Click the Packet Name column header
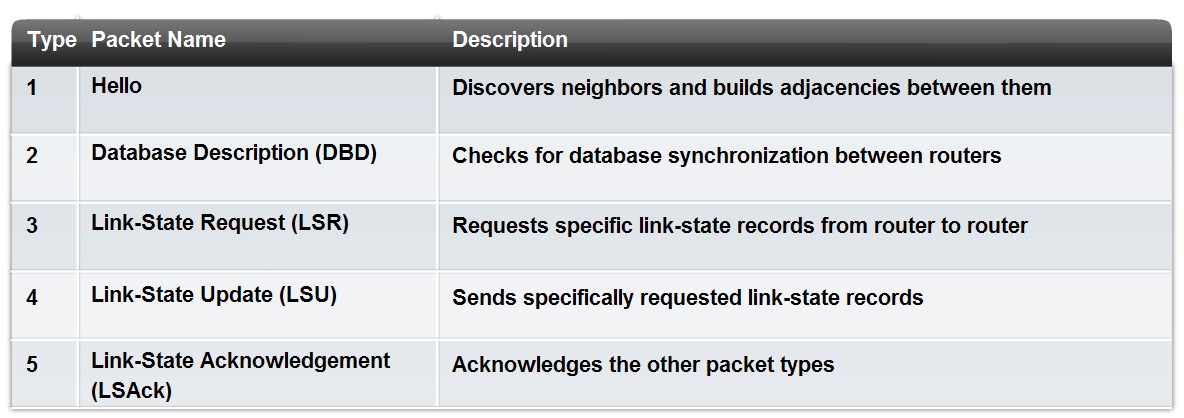The image size is (1184, 418). [158, 41]
